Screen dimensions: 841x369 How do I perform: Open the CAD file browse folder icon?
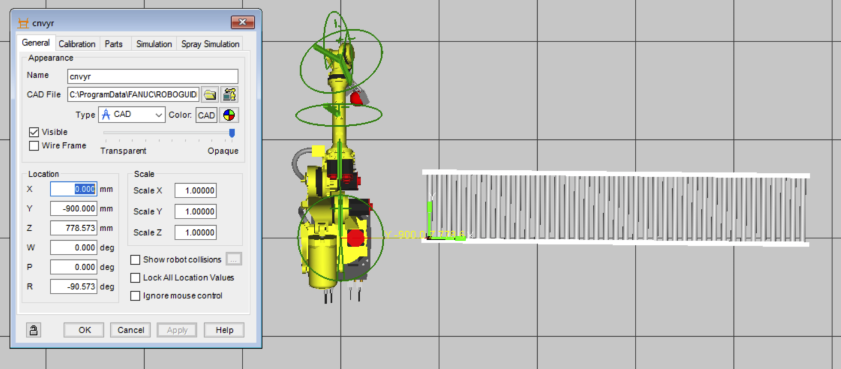(210, 95)
